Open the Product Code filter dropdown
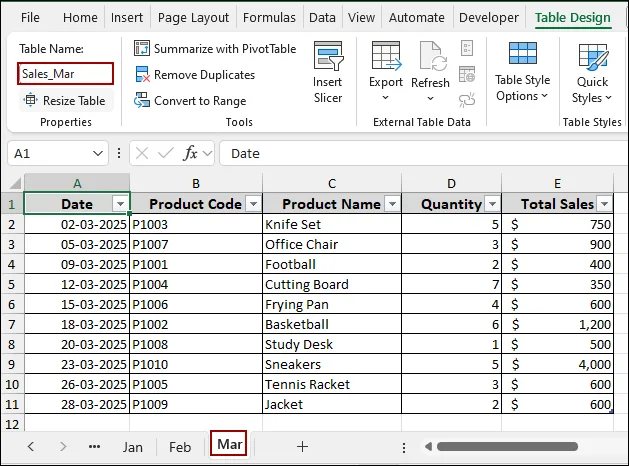The width and height of the screenshot is (629, 466). point(253,204)
